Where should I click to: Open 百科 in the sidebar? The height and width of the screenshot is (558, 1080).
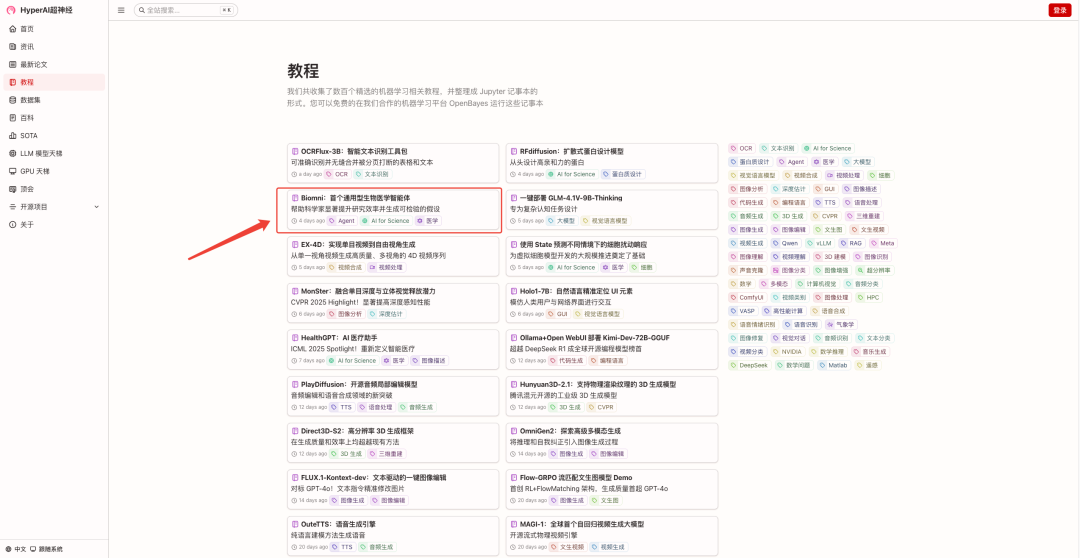click(54, 118)
